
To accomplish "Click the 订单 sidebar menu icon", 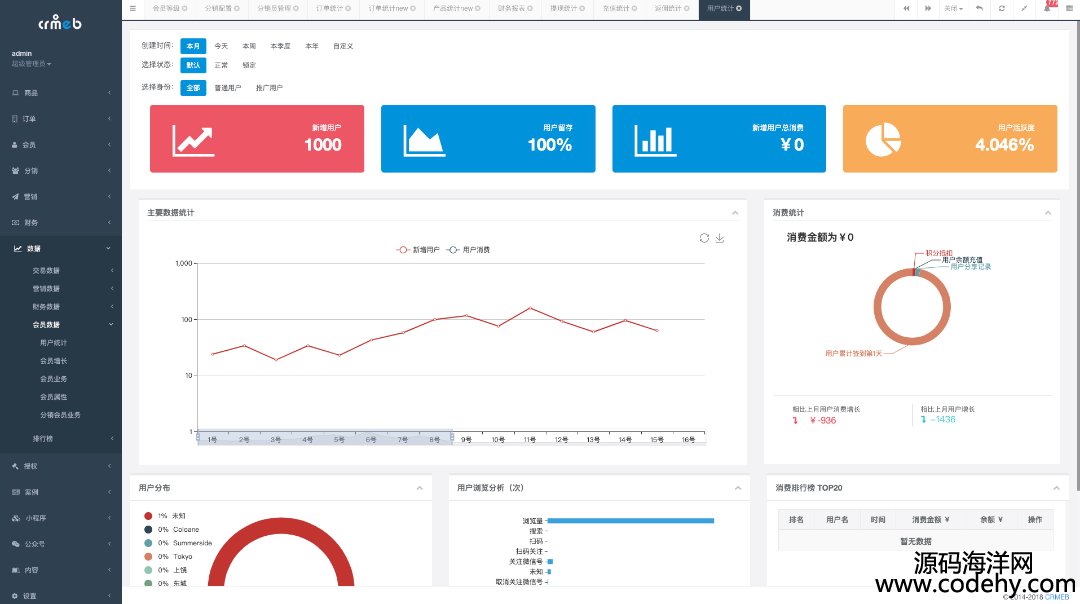I will pyautogui.click(x=15, y=118).
